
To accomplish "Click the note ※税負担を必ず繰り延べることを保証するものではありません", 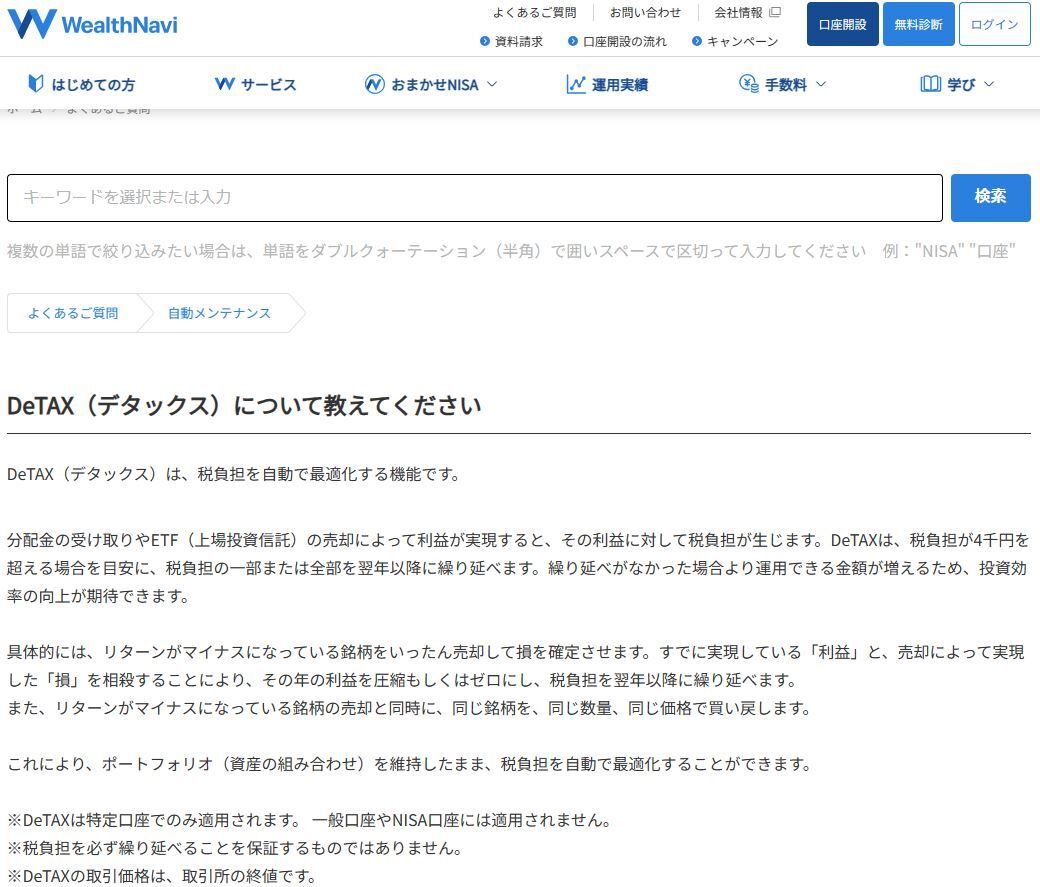I will (x=235, y=848).
